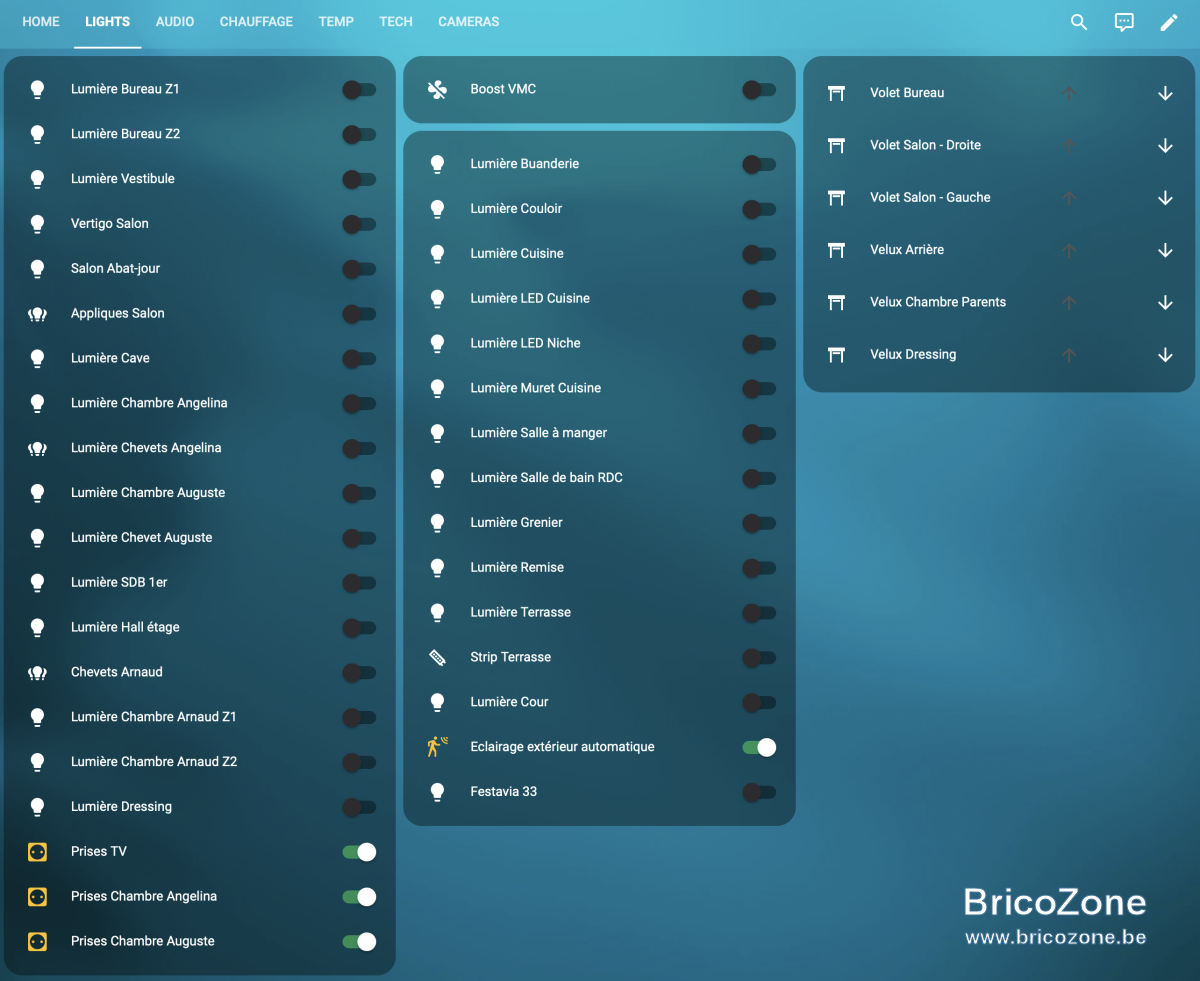Viewport: 1200px width, 981px height.
Task: Switch to the HOME tab
Action: [x=41, y=22]
